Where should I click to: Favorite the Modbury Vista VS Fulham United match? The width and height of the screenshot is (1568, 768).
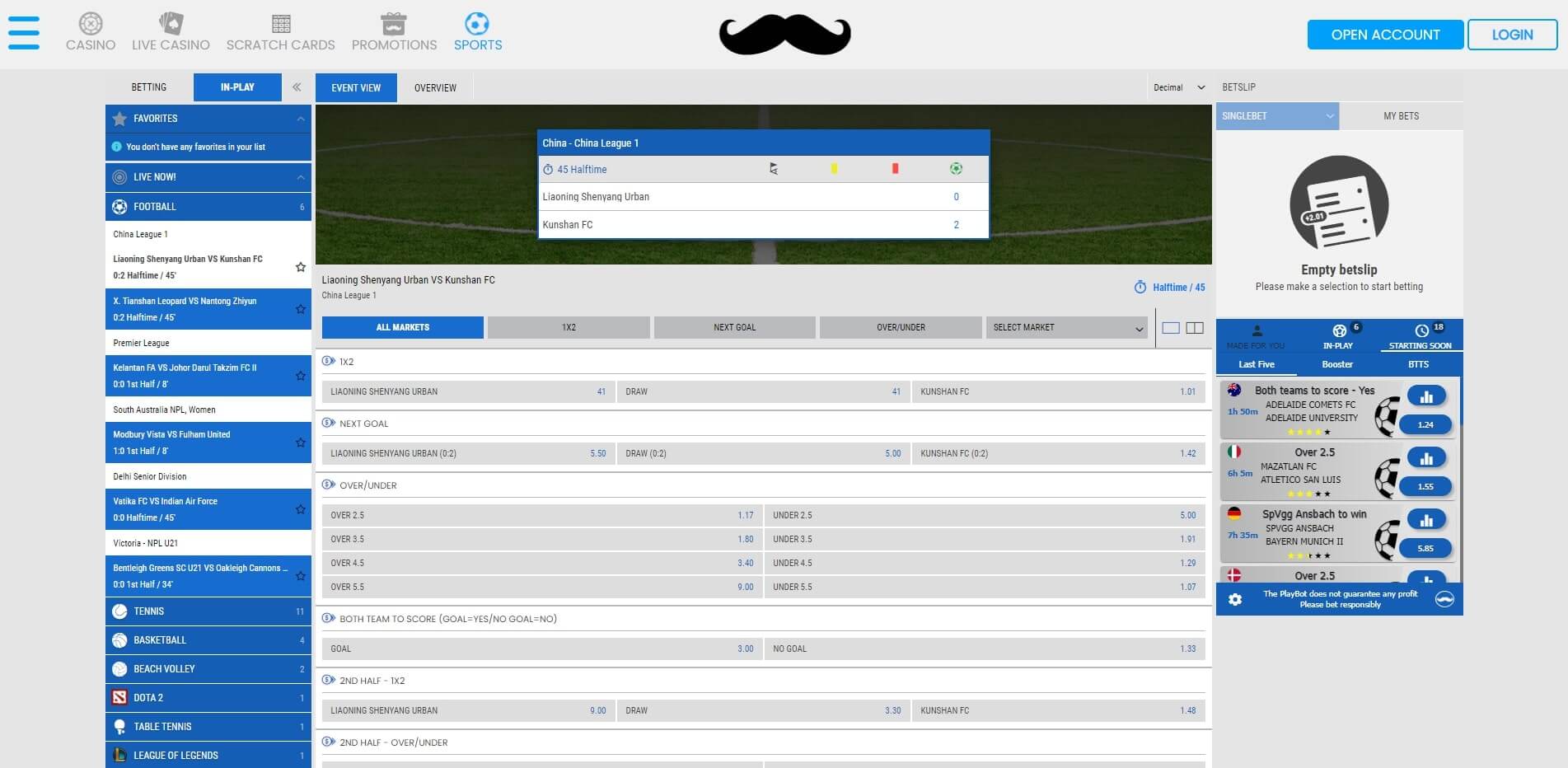[300, 443]
